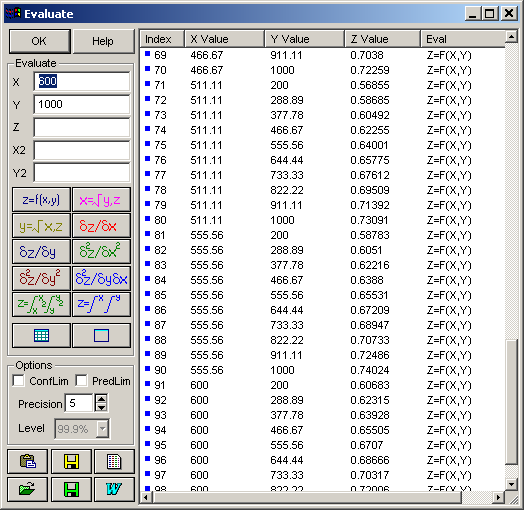Decrease Precision with the down arrow
The width and height of the screenshot is (524, 510).
coord(101,407)
